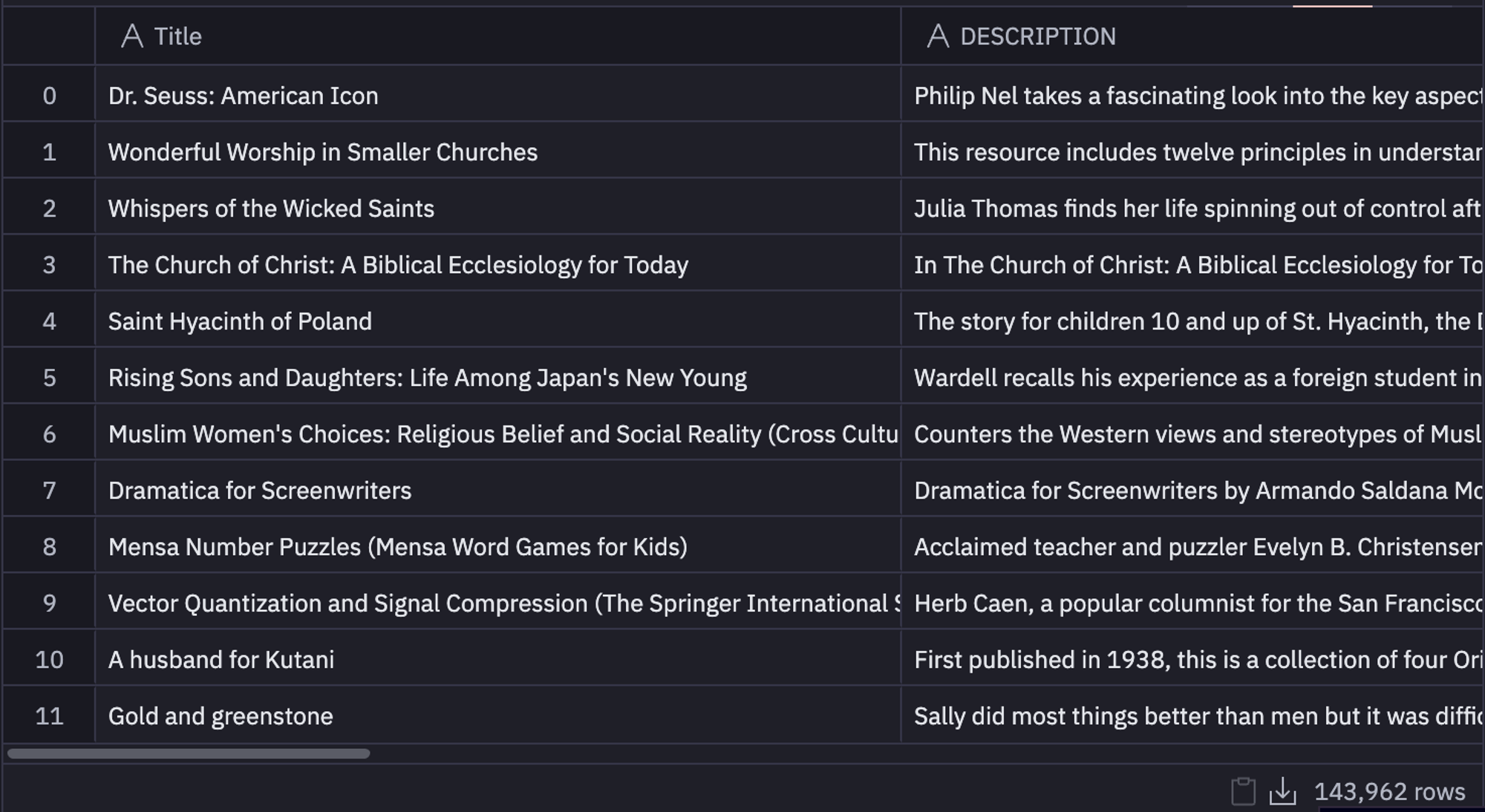Click the horizontal scrollbar thumb
Viewport: 1485px width, 812px height.
coord(189,753)
